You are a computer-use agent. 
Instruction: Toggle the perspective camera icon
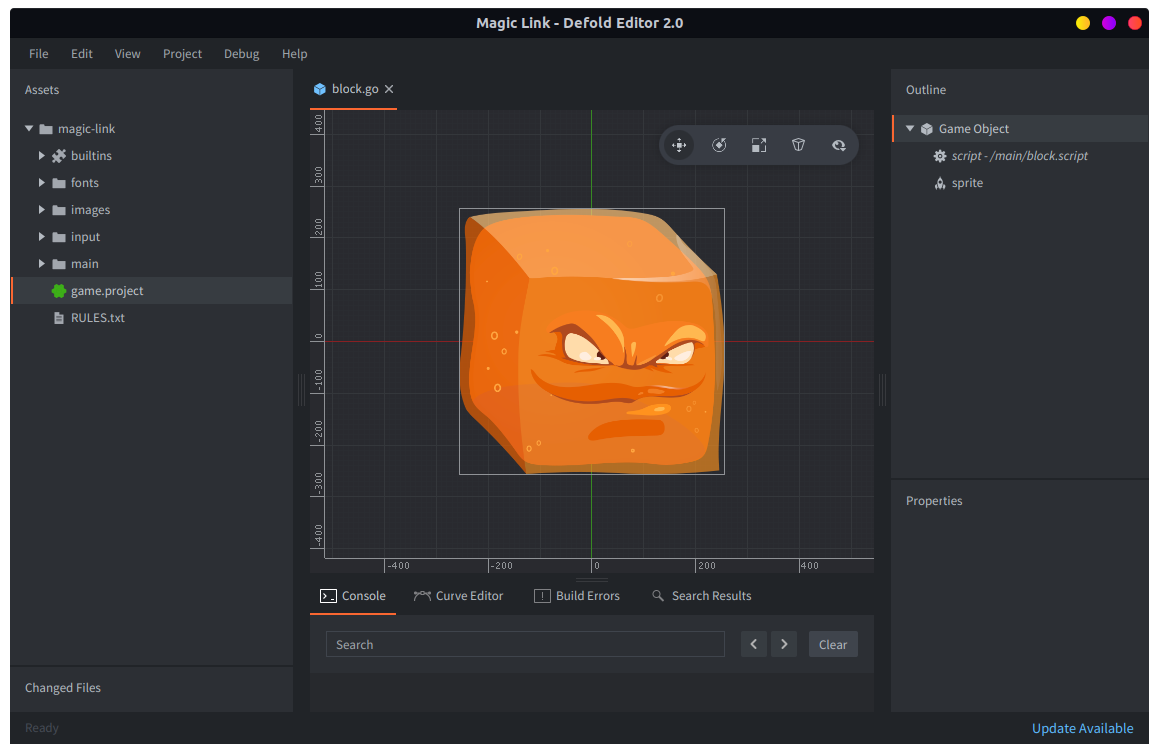tap(798, 145)
